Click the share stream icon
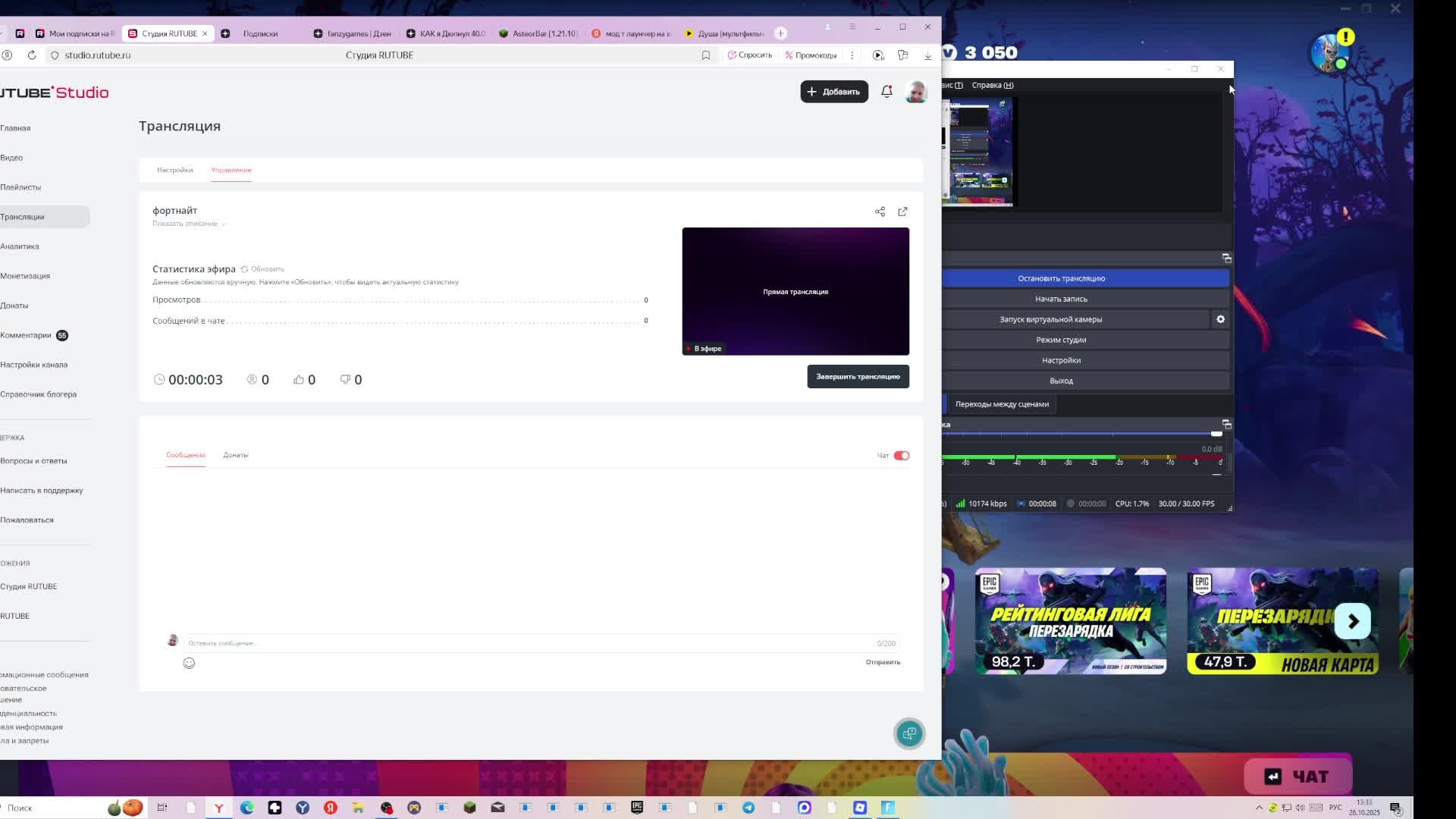Screen dimensions: 1456x819 pos(880,212)
